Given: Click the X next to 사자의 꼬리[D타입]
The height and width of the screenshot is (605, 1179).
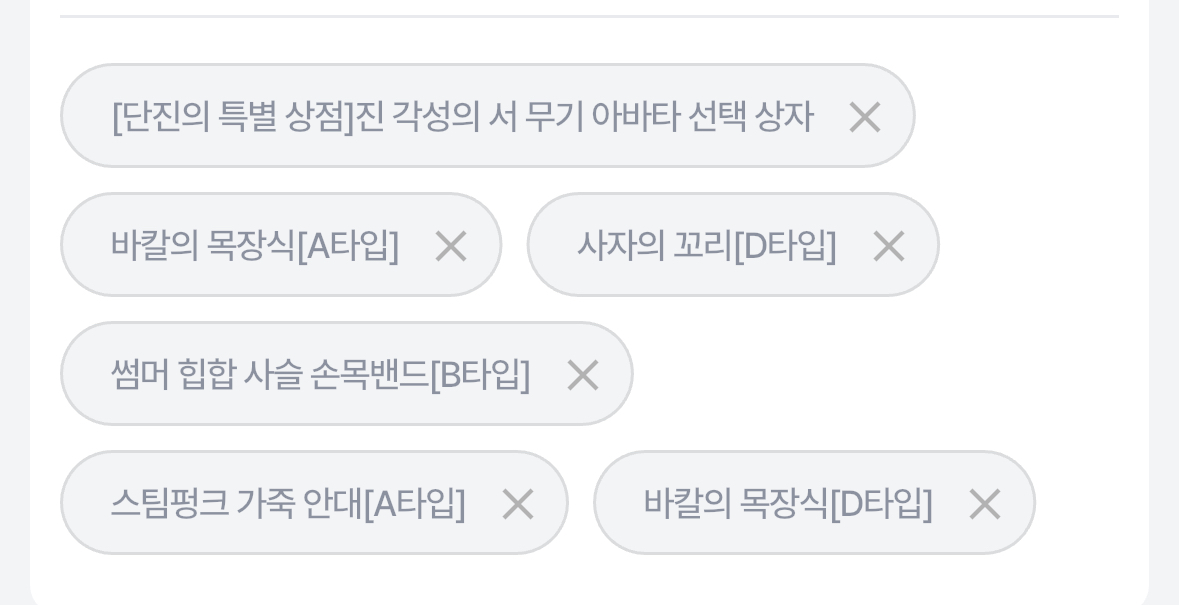Looking at the screenshot, I should (888, 246).
